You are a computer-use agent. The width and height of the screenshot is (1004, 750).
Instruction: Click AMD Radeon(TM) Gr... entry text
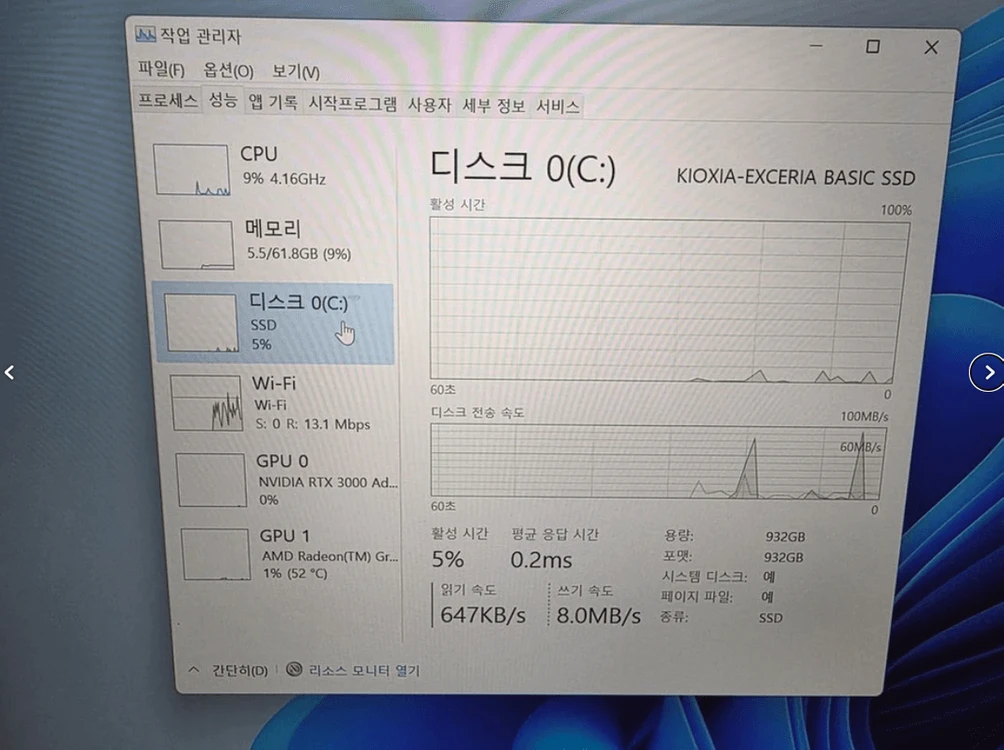(x=330, y=556)
